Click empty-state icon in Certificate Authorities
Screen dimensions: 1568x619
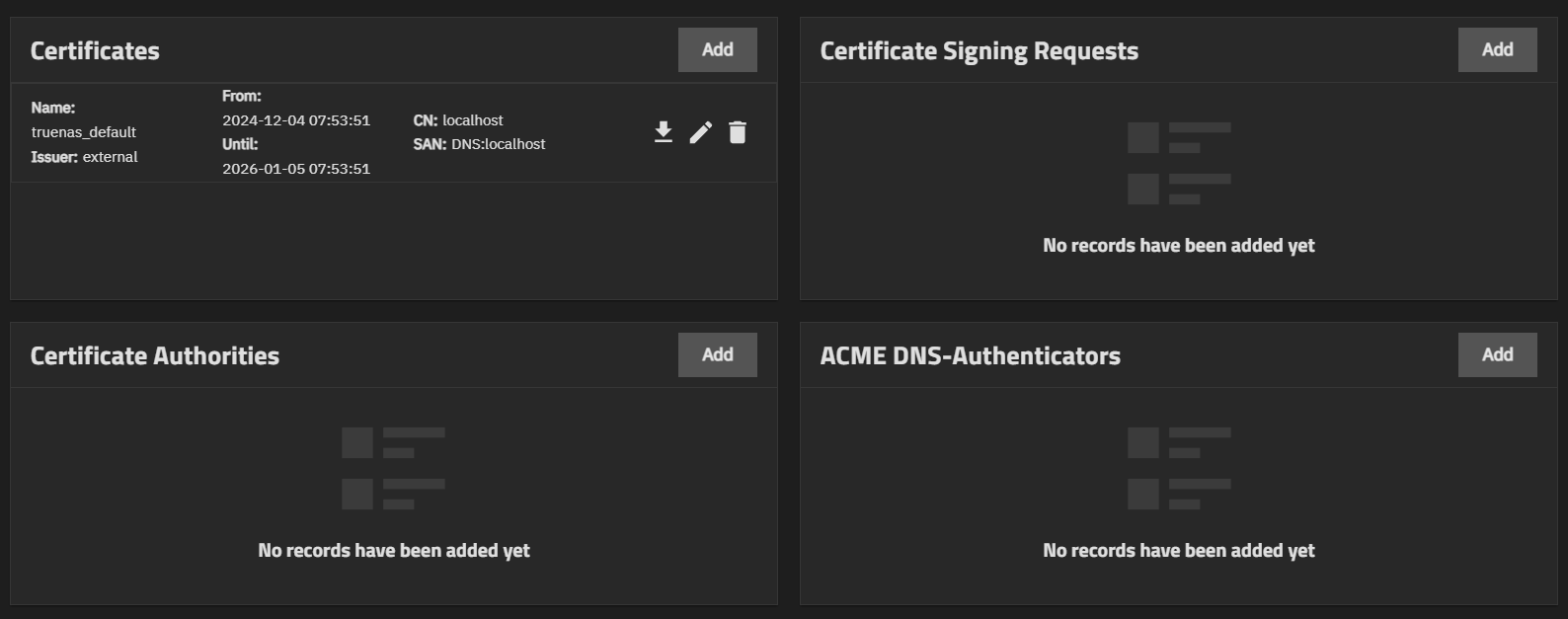tap(393, 468)
